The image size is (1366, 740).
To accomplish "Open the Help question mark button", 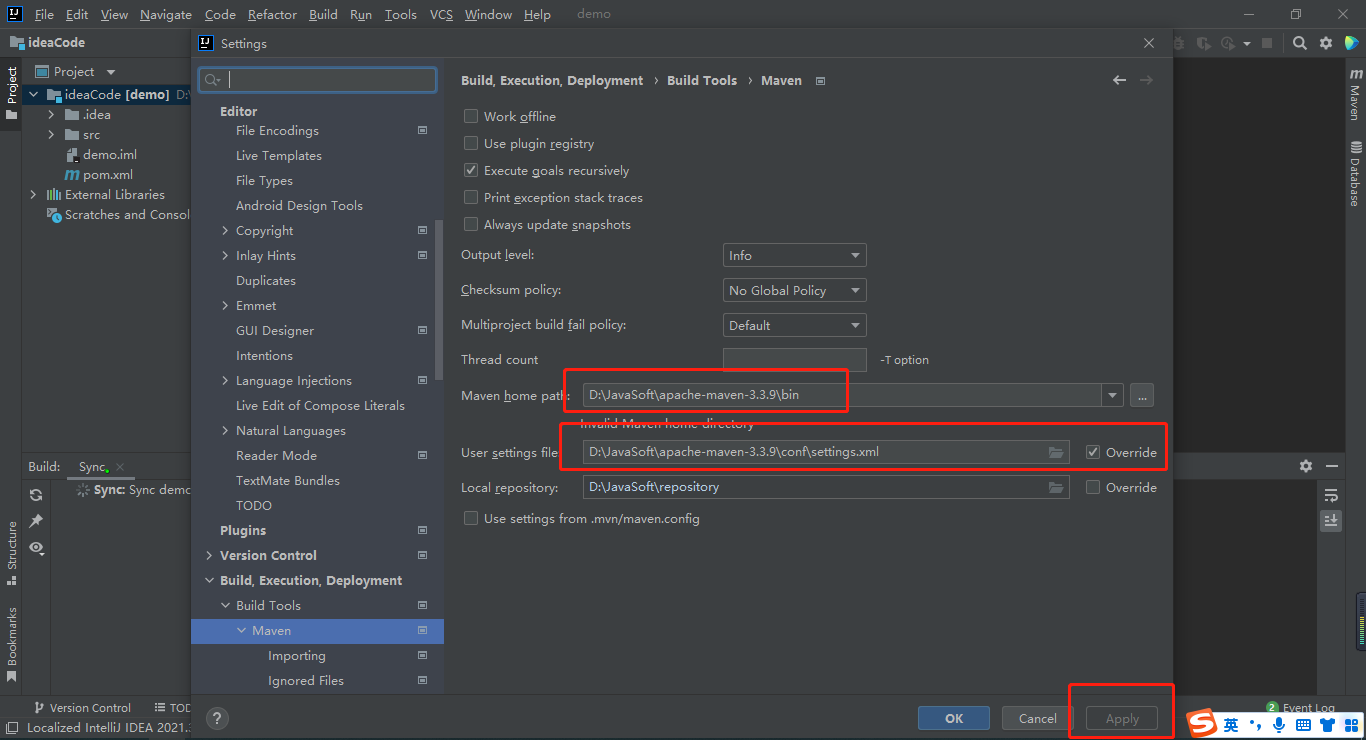I will (x=217, y=718).
